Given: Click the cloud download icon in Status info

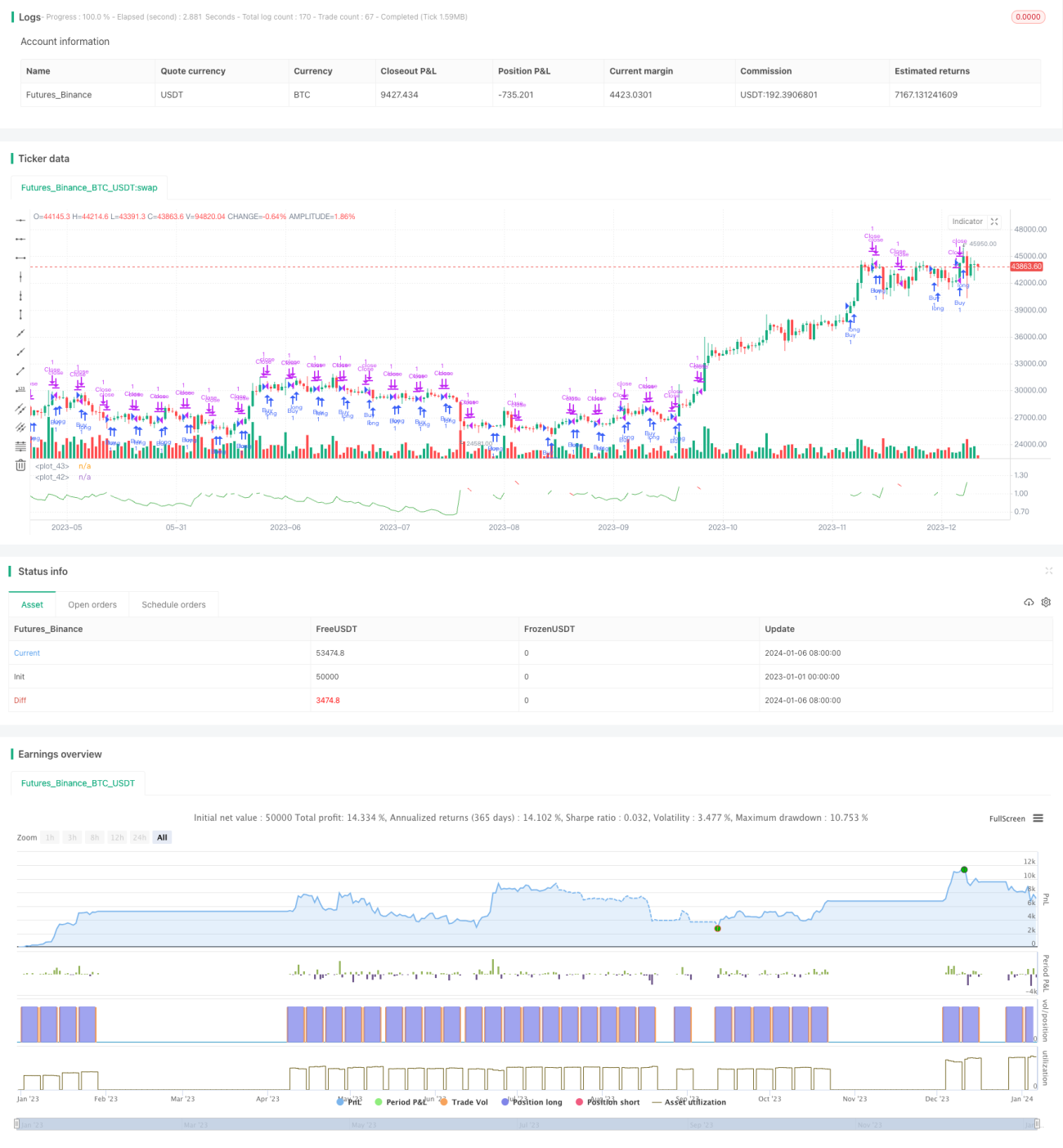Looking at the screenshot, I should pyautogui.click(x=1029, y=603).
